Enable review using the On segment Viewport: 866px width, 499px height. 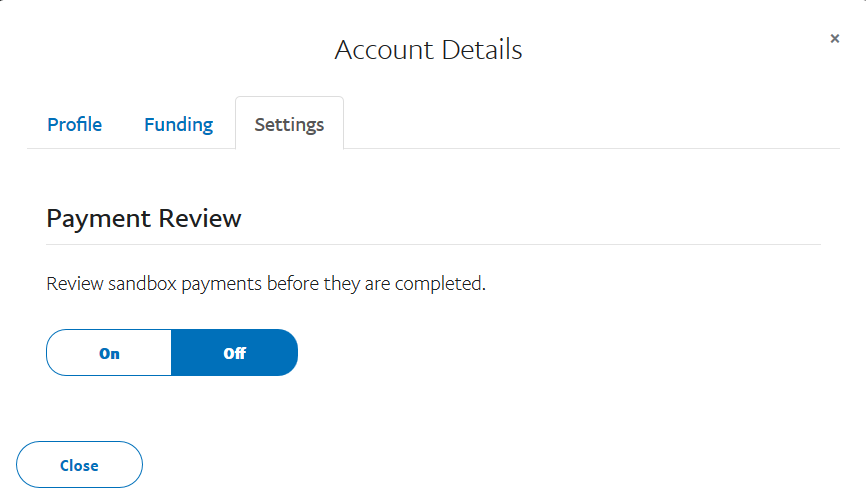pyautogui.click(x=109, y=353)
